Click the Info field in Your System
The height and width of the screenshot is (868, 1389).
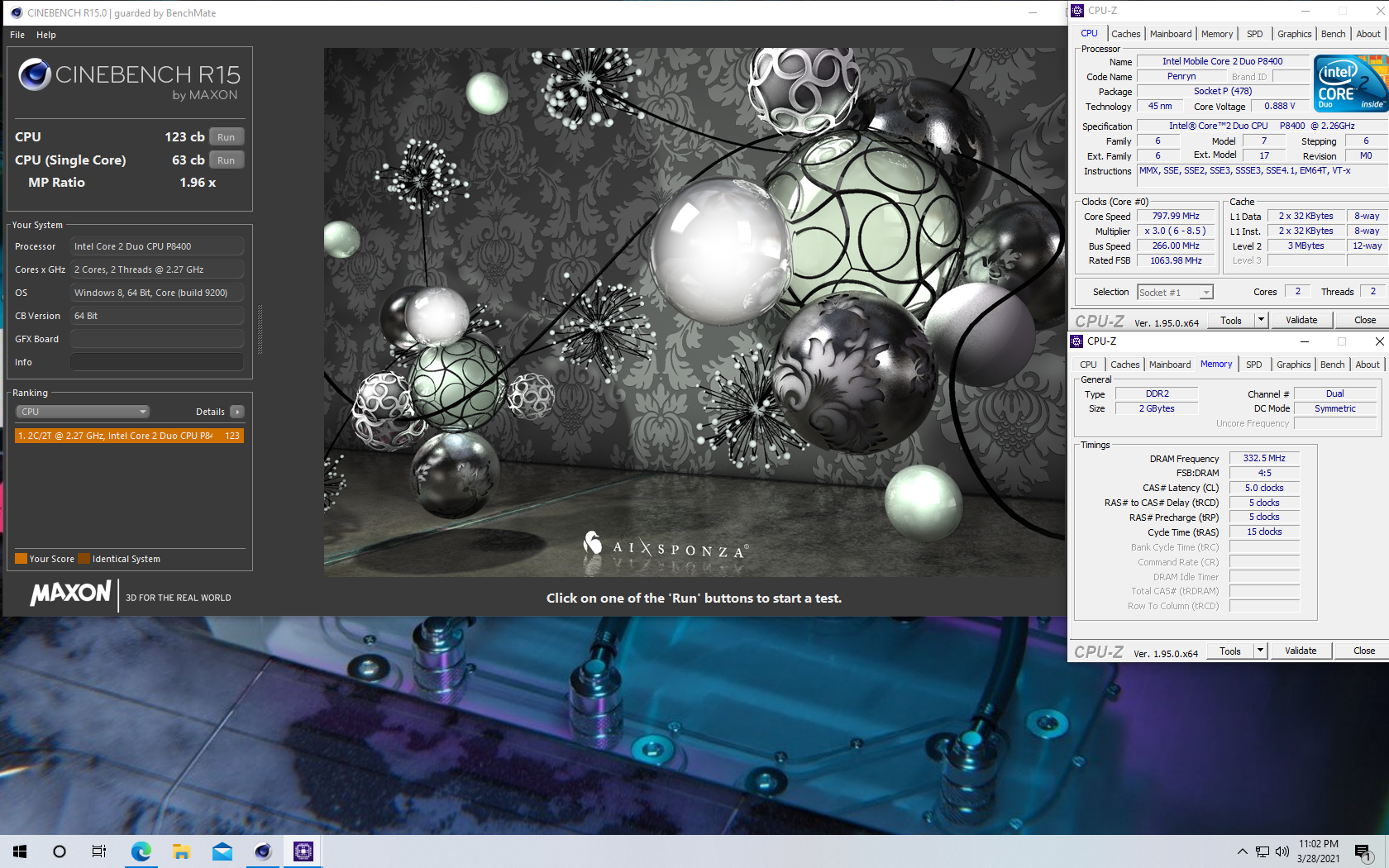coord(157,362)
